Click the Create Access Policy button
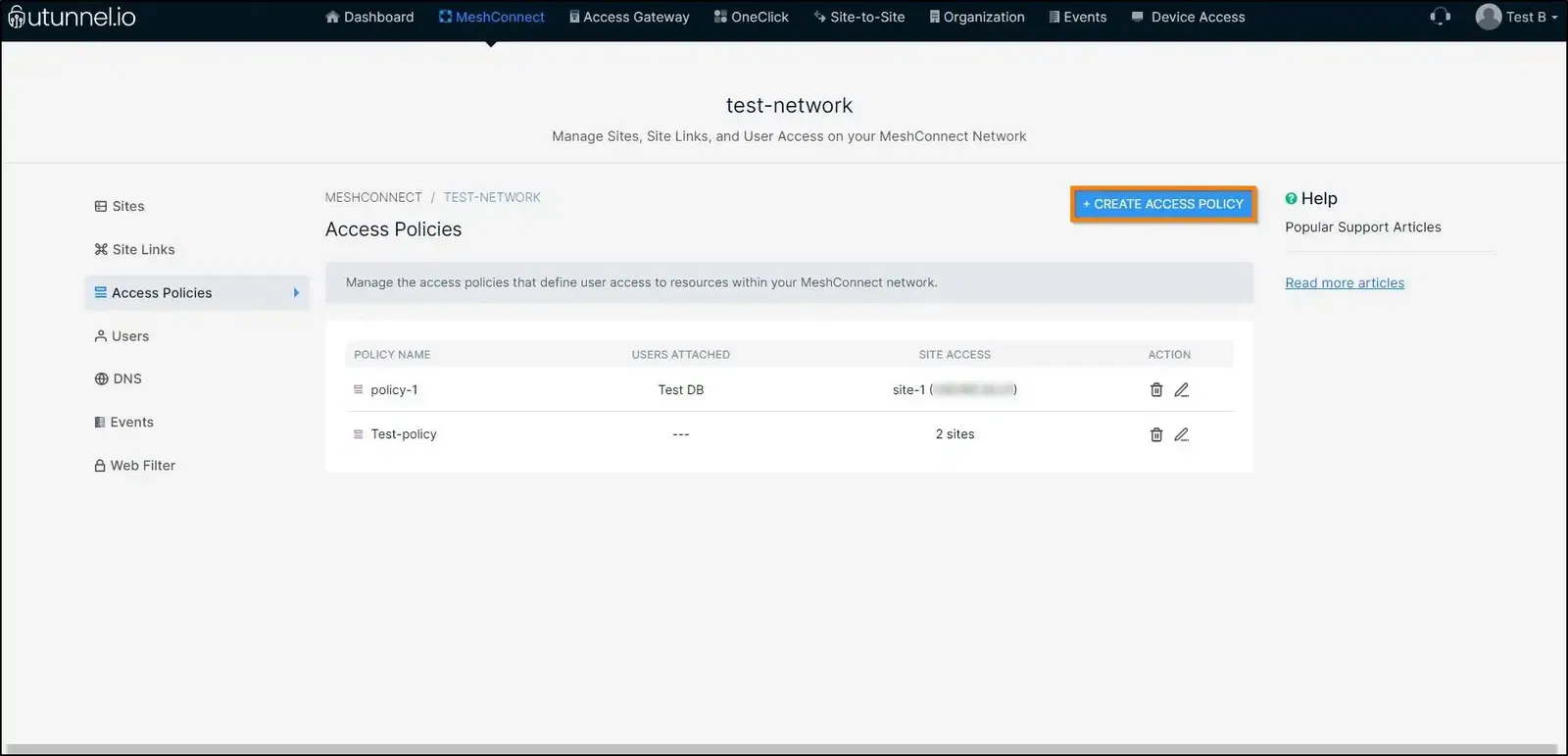1568x756 pixels. pyautogui.click(x=1163, y=204)
